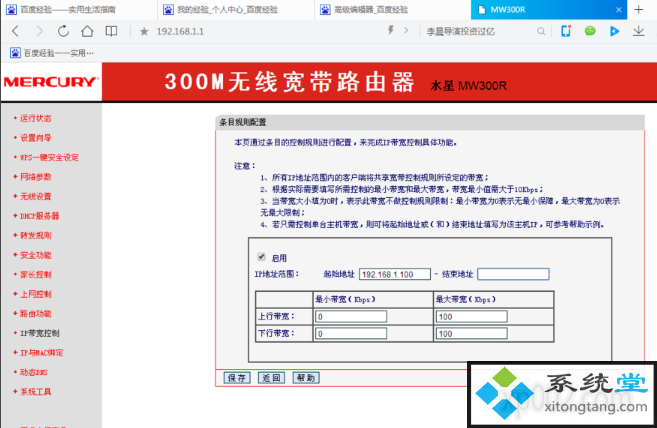657x428 pixels.
Task: Reload the page with the refresh icon
Action: [63, 31]
